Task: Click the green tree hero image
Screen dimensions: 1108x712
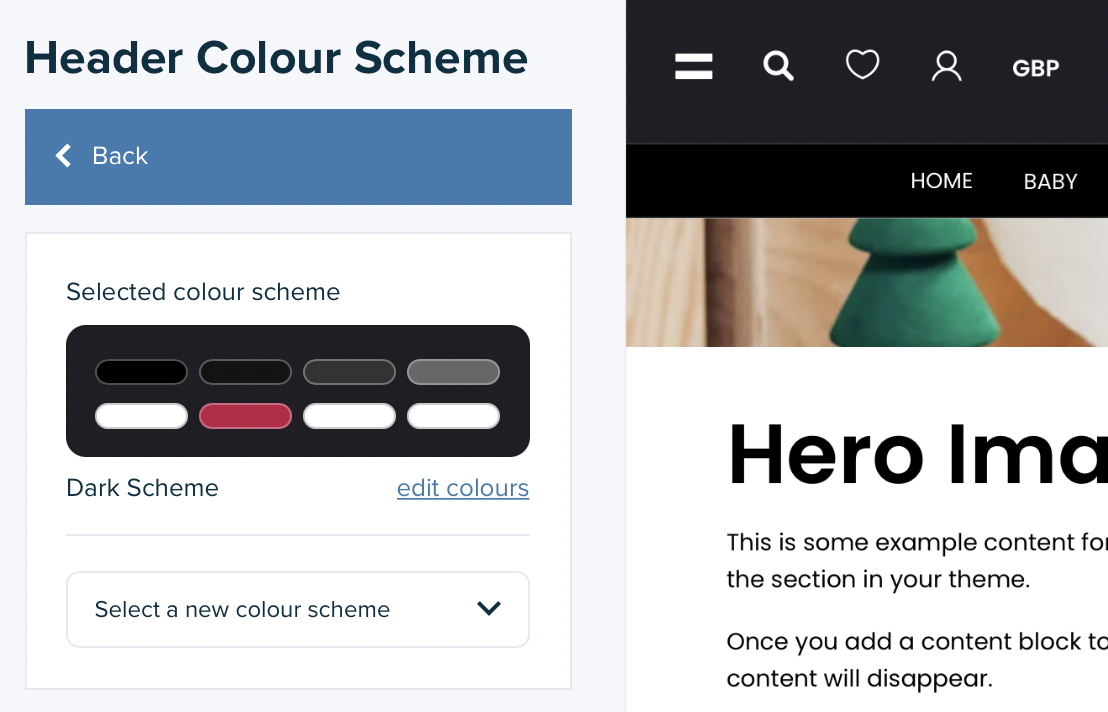Action: coord(866,282)
